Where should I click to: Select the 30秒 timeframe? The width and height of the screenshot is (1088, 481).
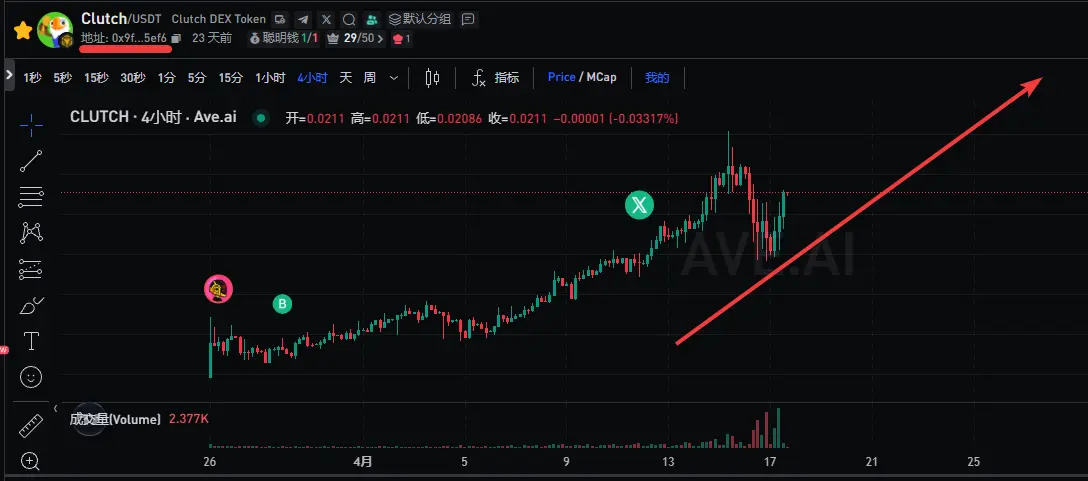pyautogui.click(x=133, y=78)
